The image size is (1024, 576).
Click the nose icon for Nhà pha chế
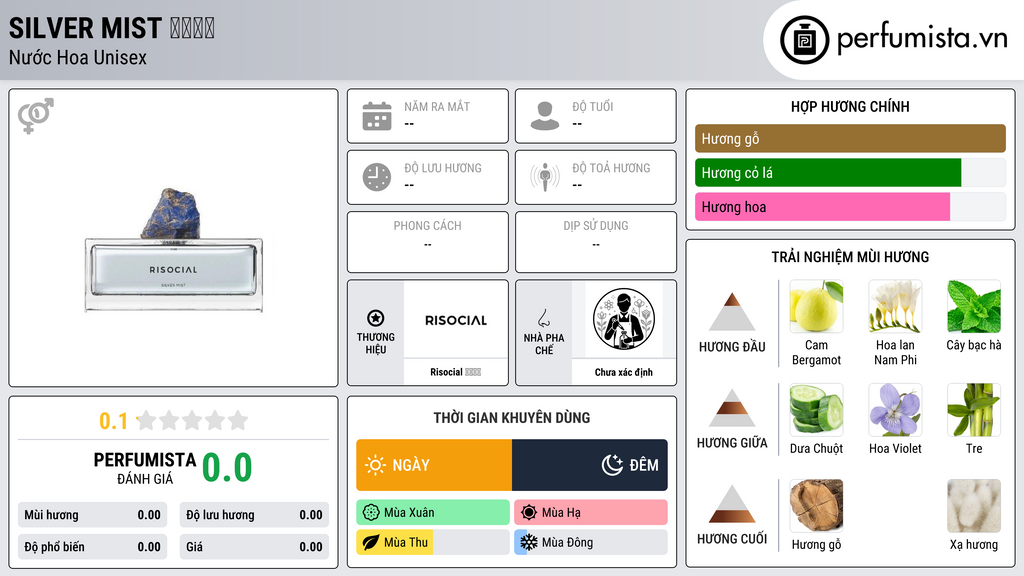click(x=543, y=318)
